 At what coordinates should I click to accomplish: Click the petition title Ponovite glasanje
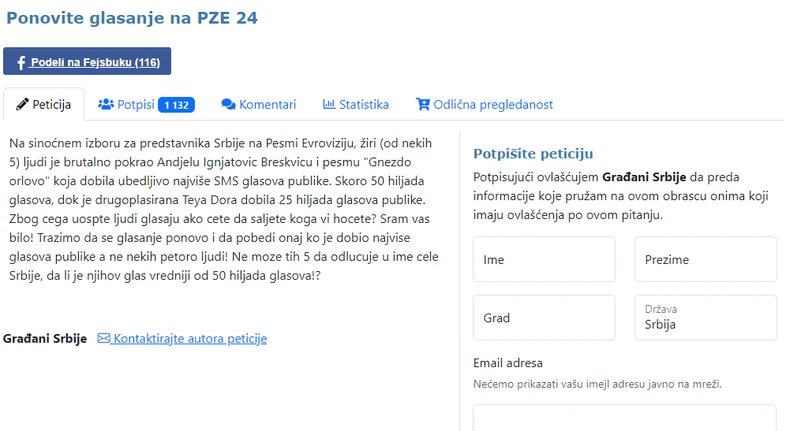[139, 18]
